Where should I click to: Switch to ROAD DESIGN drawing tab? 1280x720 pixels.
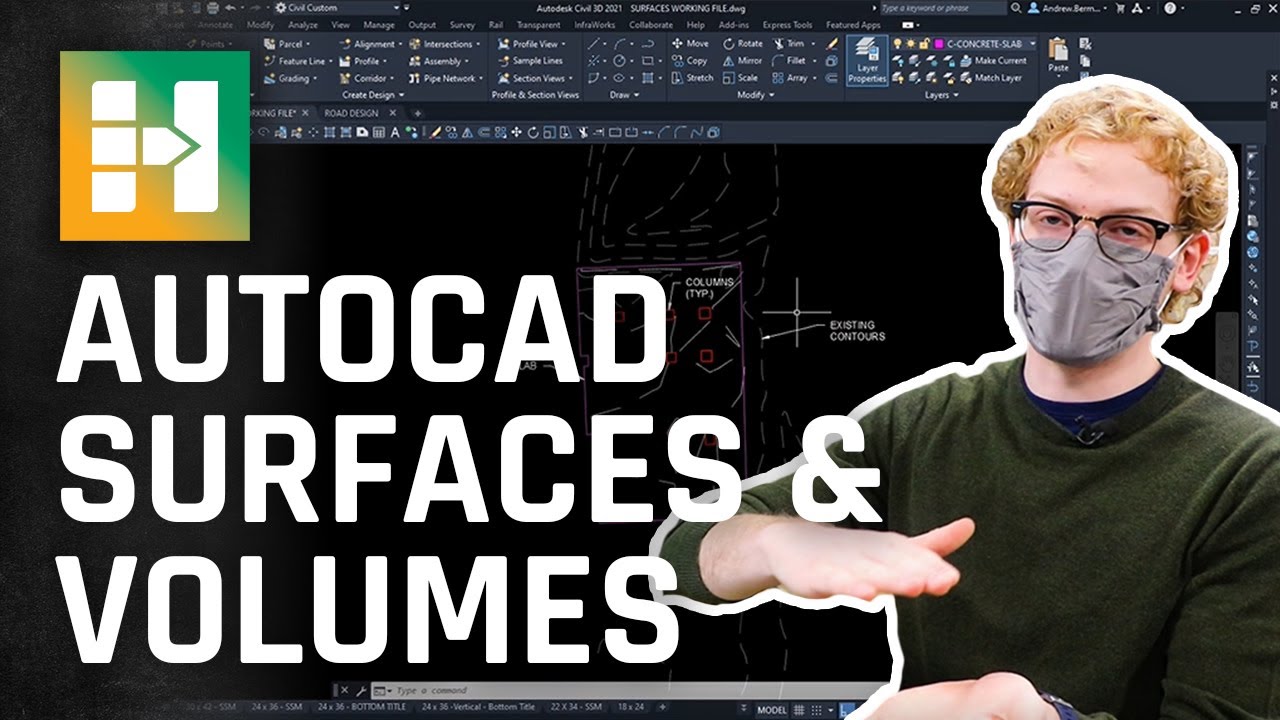click(x=351, y=113)
